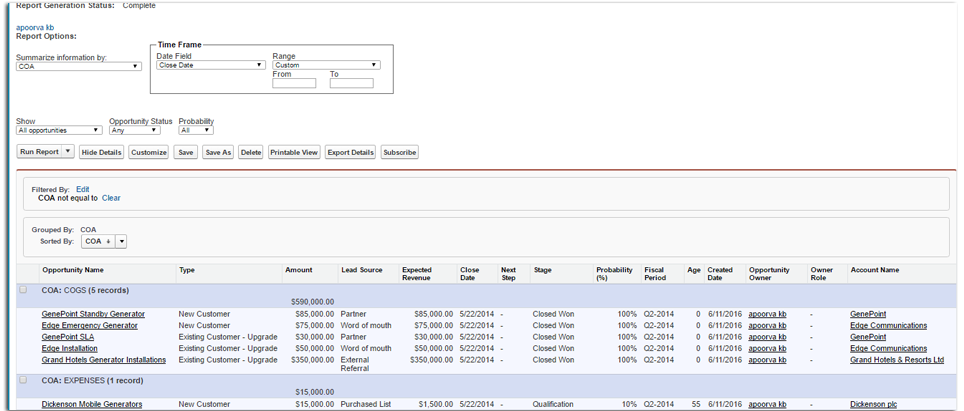This screenshot has width=964, height=411.
Task: Open the Run Report dropdown arrow
Action: point(68,152)
